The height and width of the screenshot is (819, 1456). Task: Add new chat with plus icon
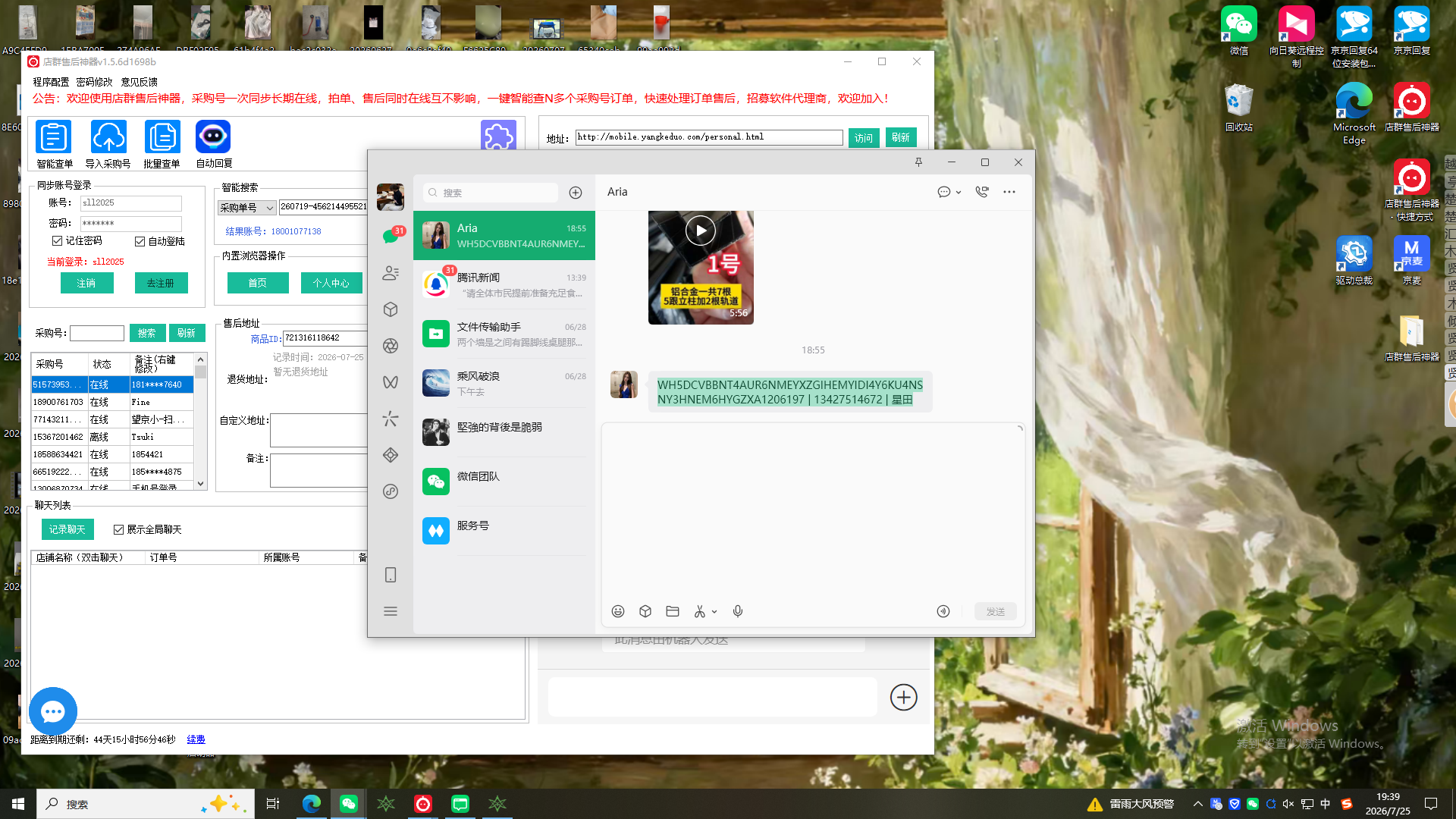pos(576,193)
